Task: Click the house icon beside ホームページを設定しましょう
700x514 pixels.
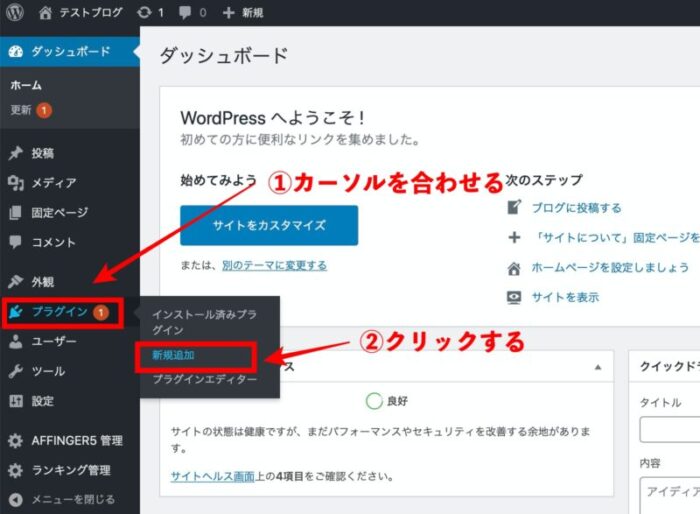Action: tap(514, 268)
